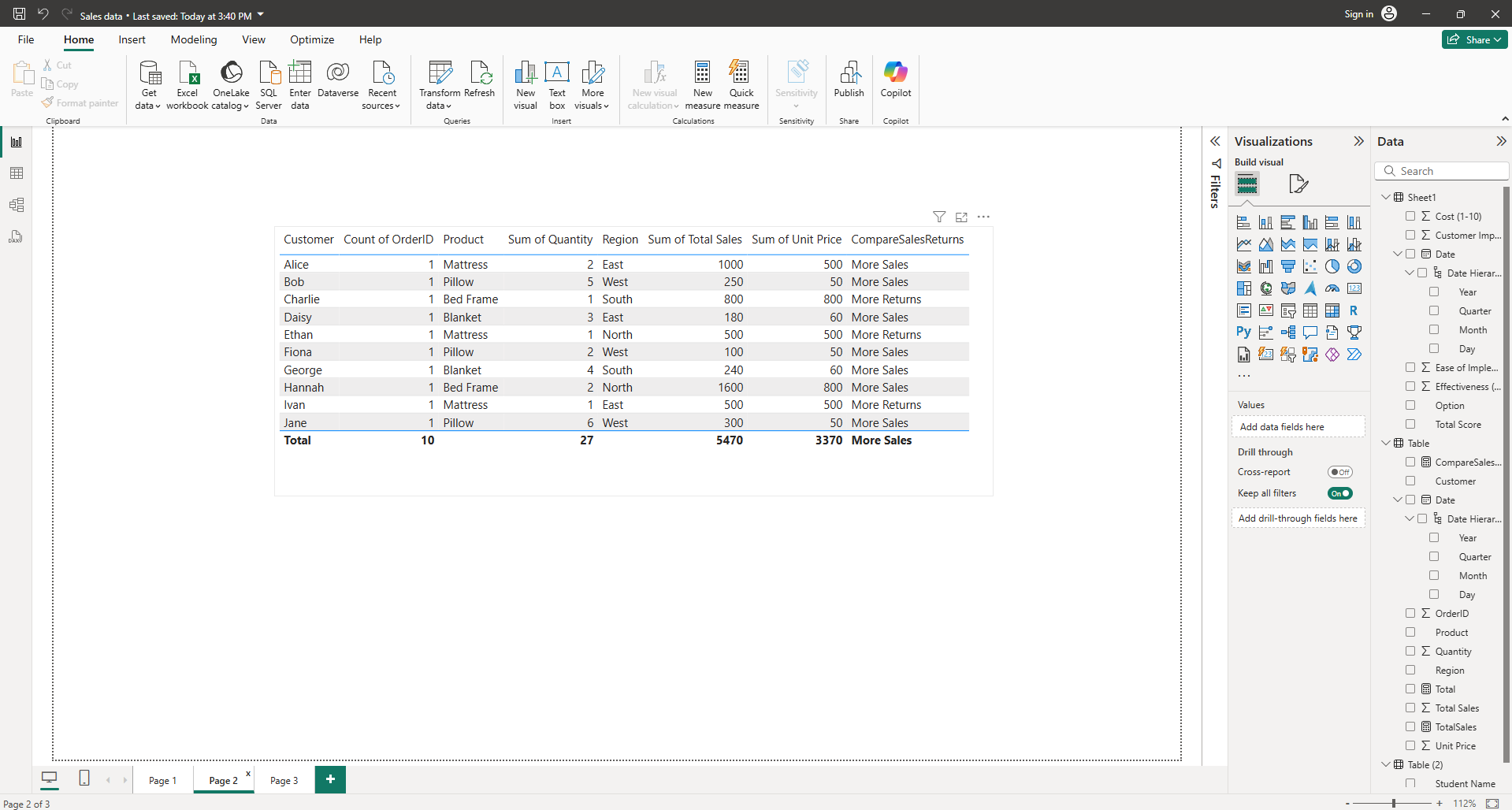
Task: Turn off Keep all filters switch
Action: coord(1339,493)
